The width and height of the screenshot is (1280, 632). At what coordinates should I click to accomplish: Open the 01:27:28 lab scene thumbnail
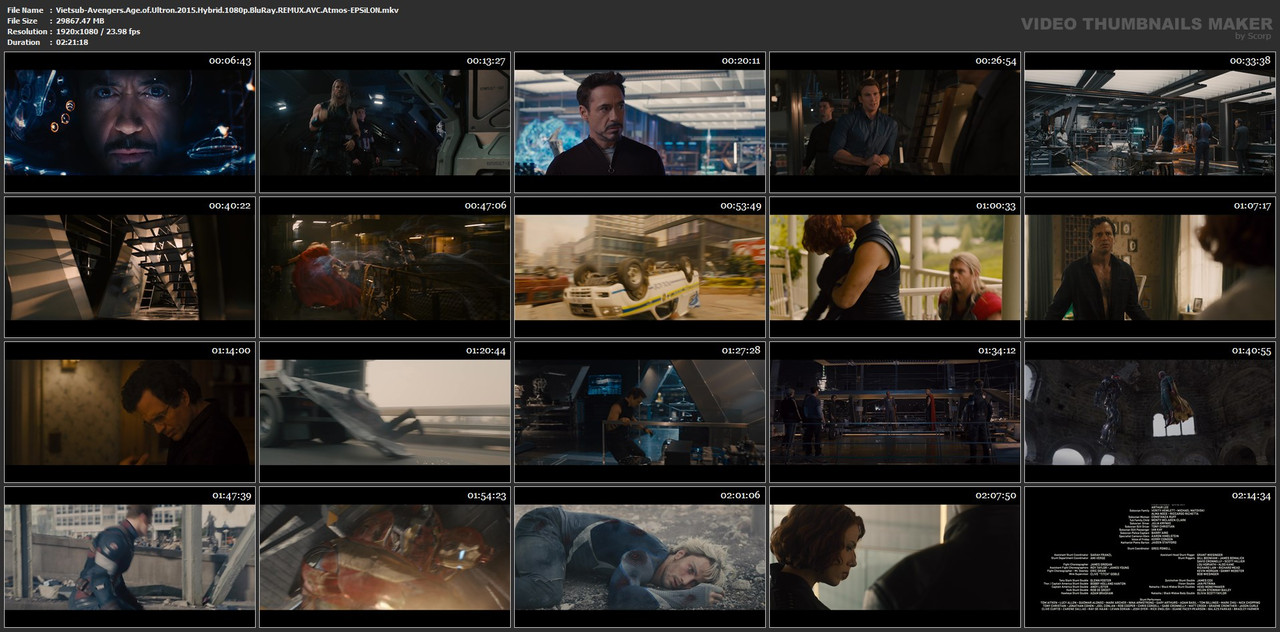(640, 412)
